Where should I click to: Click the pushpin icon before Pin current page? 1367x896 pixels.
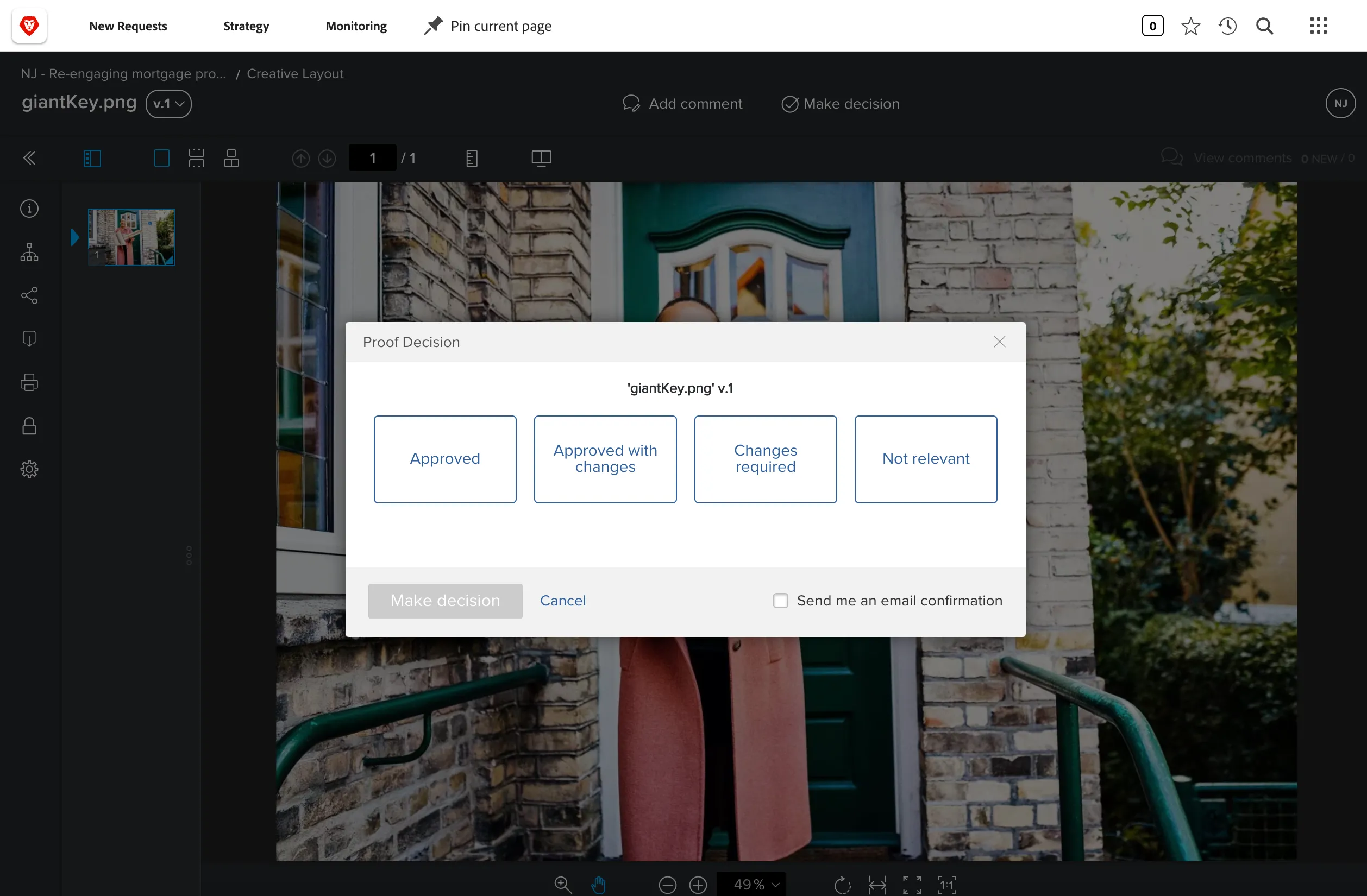point(434,26)
